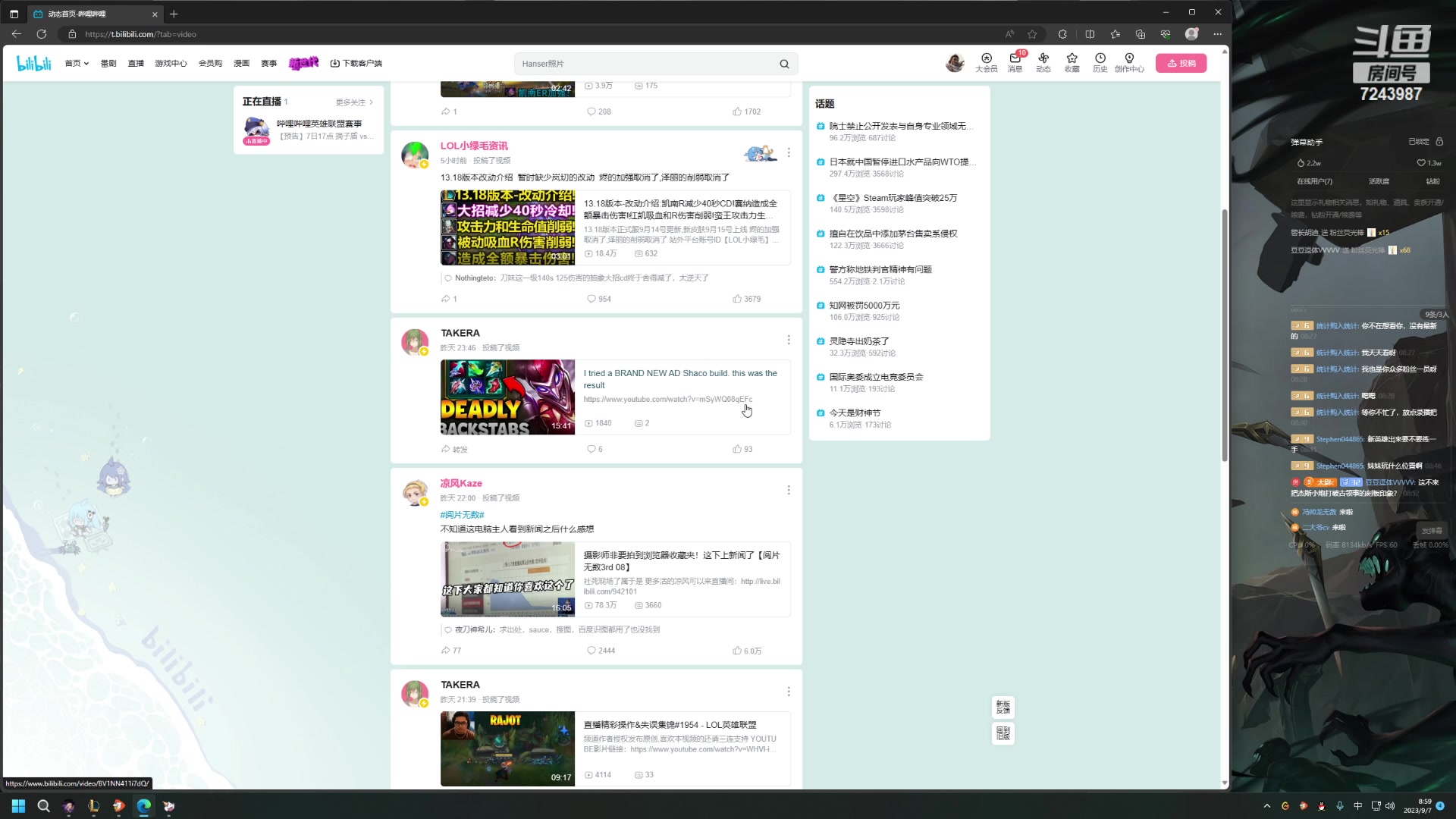Click the #阅片无数# hashtag
1456x819 pixels.
tap(462, 515)
